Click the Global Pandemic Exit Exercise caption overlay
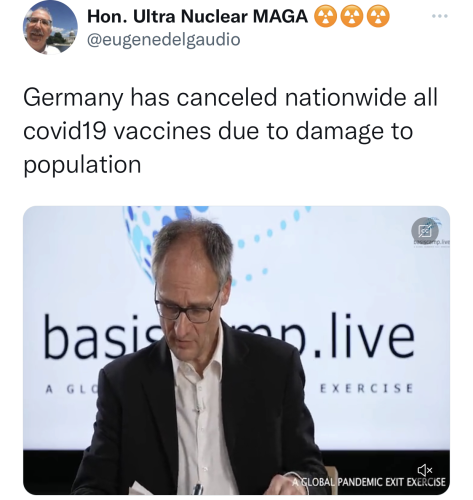Screen dimensions: 473x500 tap(369, 482)
